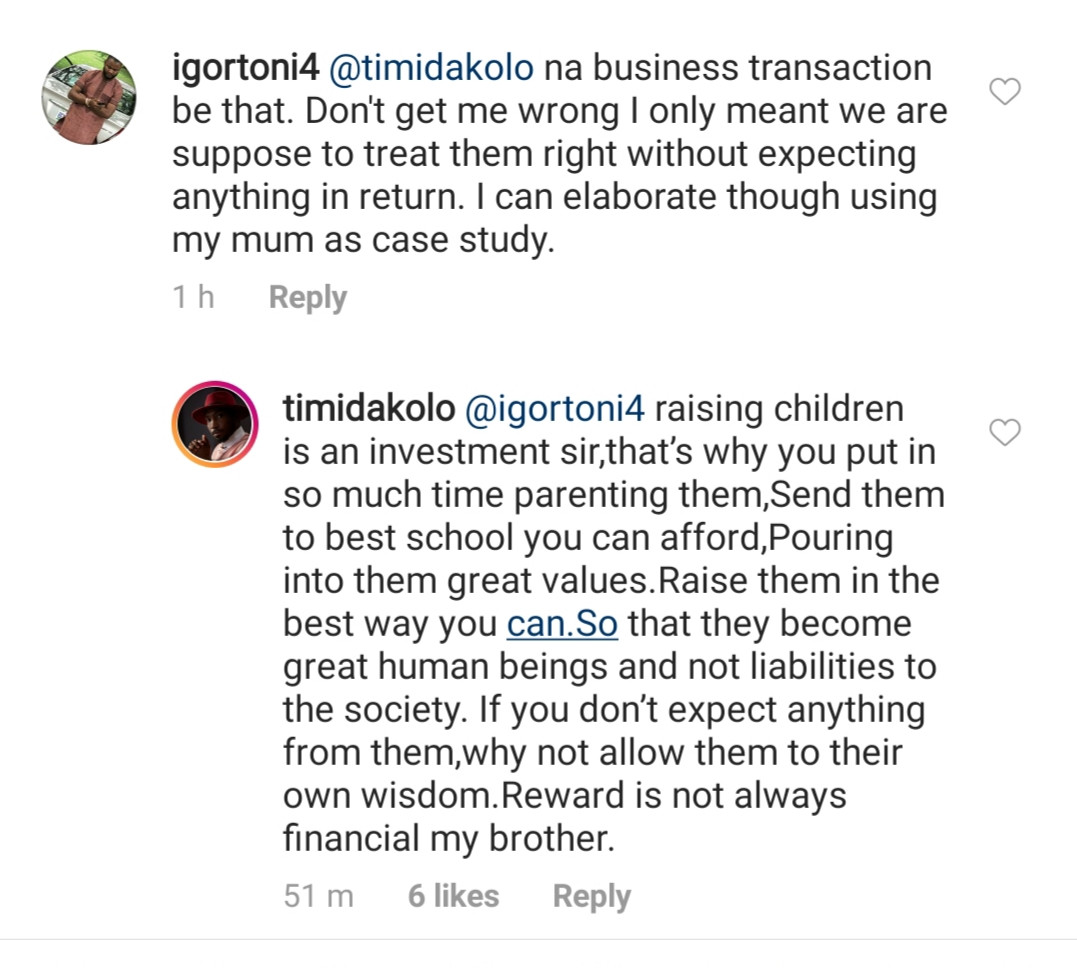Screen dimensions: 1077x968
Task: Click the "51 m" timestamp
Action: (x=319, y=896)
